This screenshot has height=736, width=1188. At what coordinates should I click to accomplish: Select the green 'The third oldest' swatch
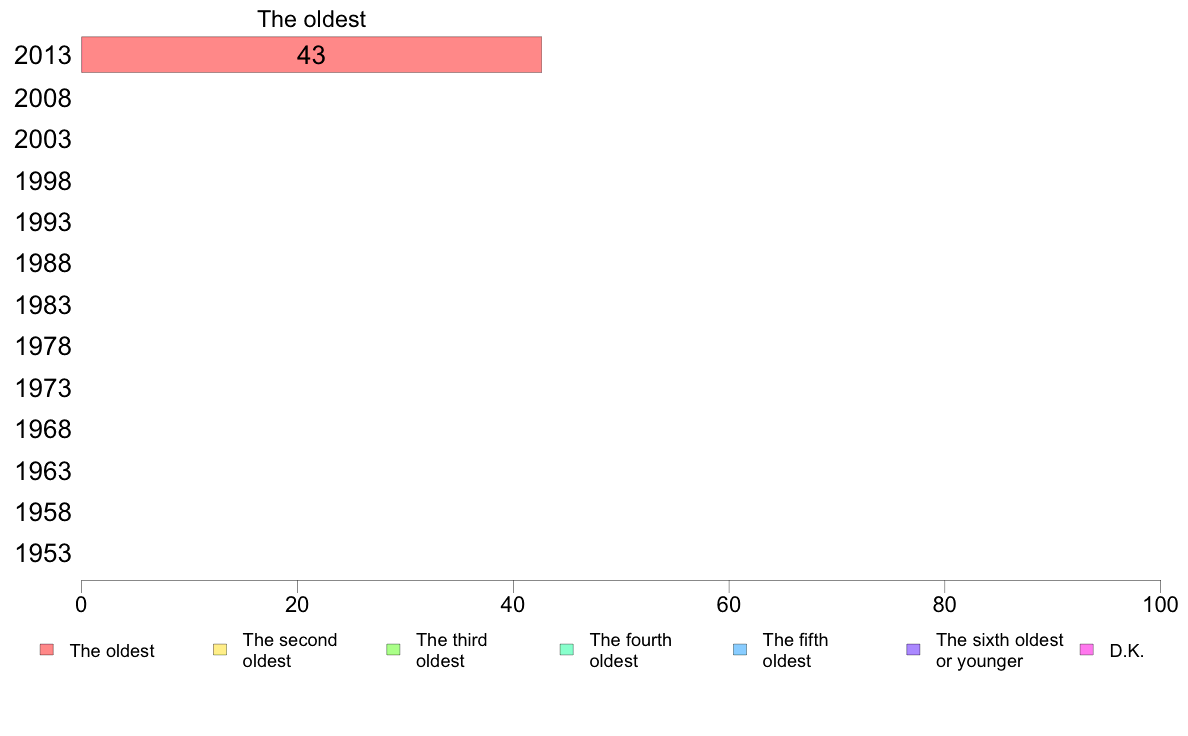393,650
